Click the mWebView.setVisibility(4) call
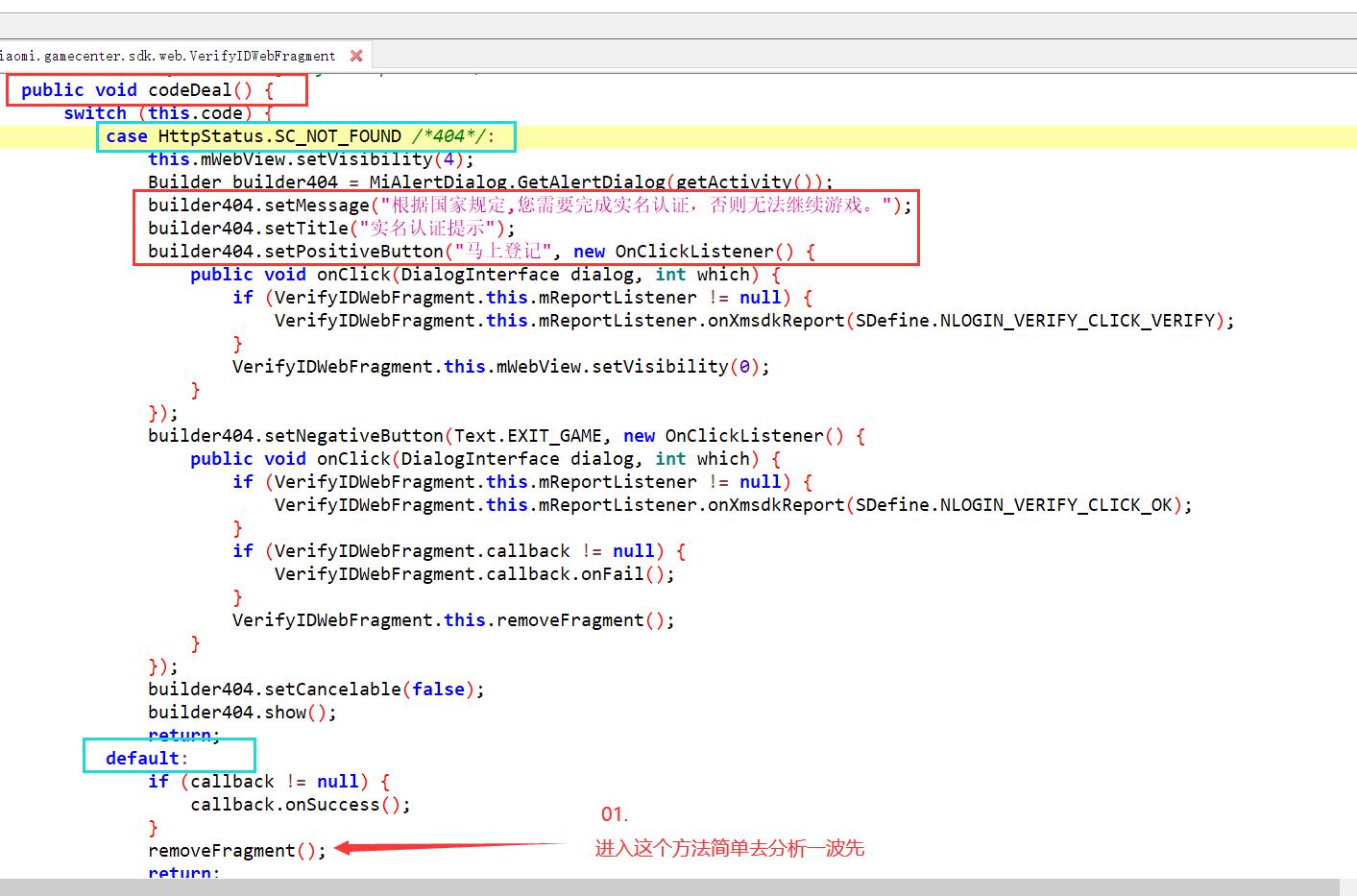Image resolution: width=1357 pixels, height=896 pixels. [x=311, y=159]
